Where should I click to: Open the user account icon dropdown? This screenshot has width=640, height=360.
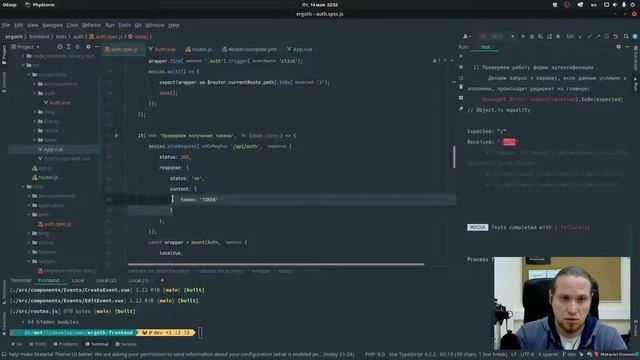pos(467,36)
